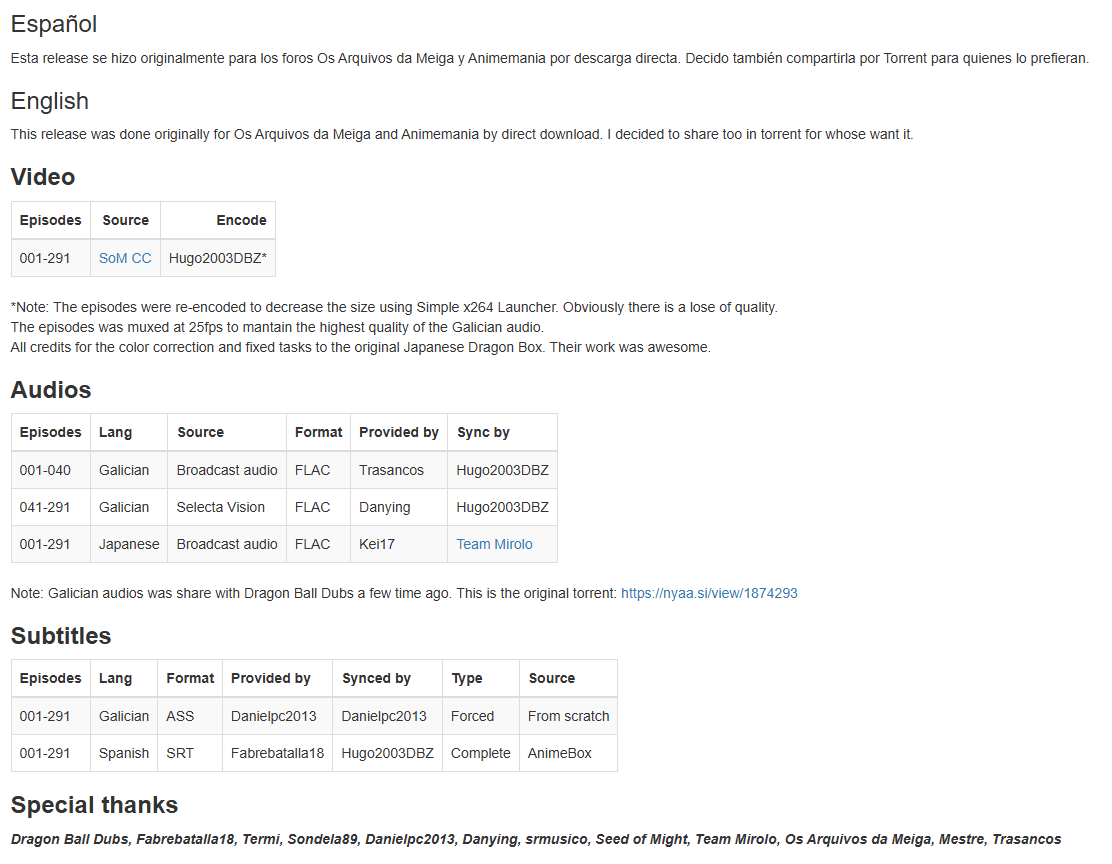
Task: Click the Audios Format column header
Action: point(318,432)
